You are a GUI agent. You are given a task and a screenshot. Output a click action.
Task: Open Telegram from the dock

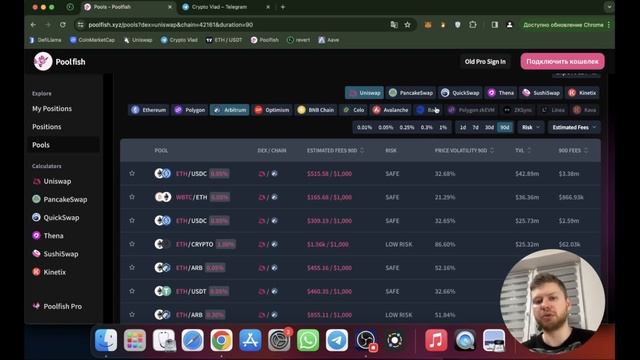tap(337, 340)
